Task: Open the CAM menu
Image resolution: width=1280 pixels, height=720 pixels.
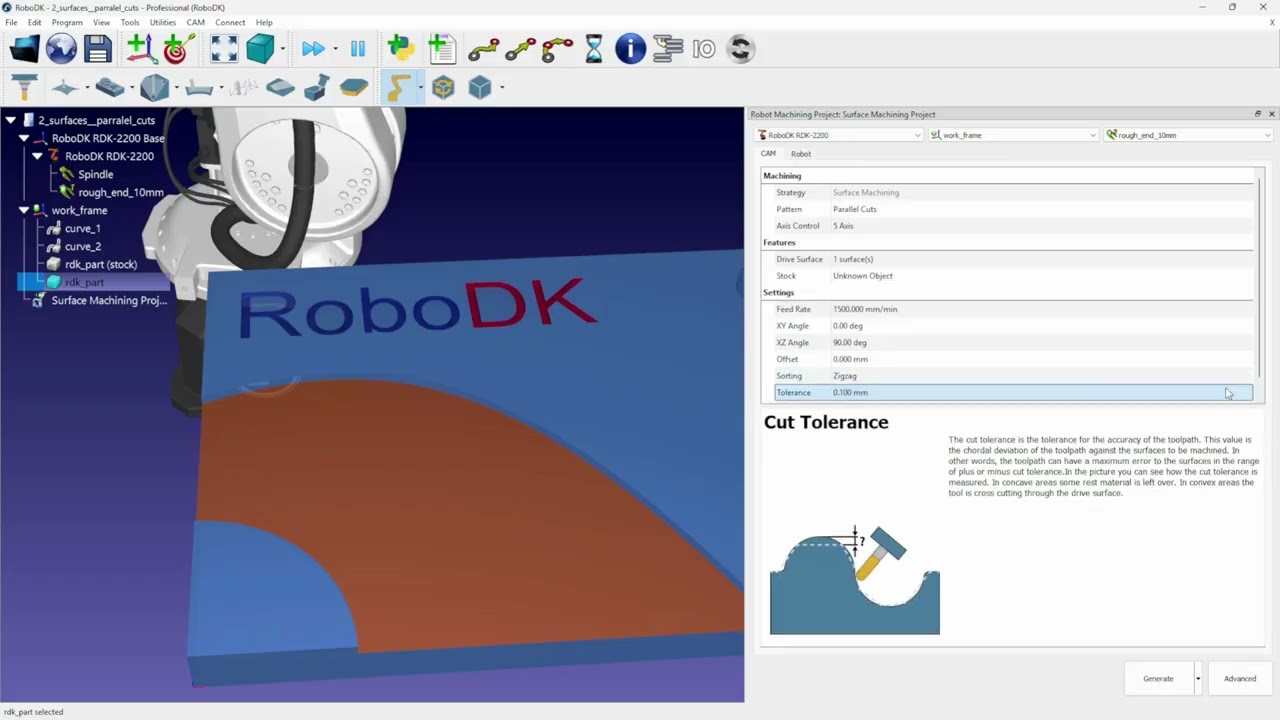Action: (195, 22)
